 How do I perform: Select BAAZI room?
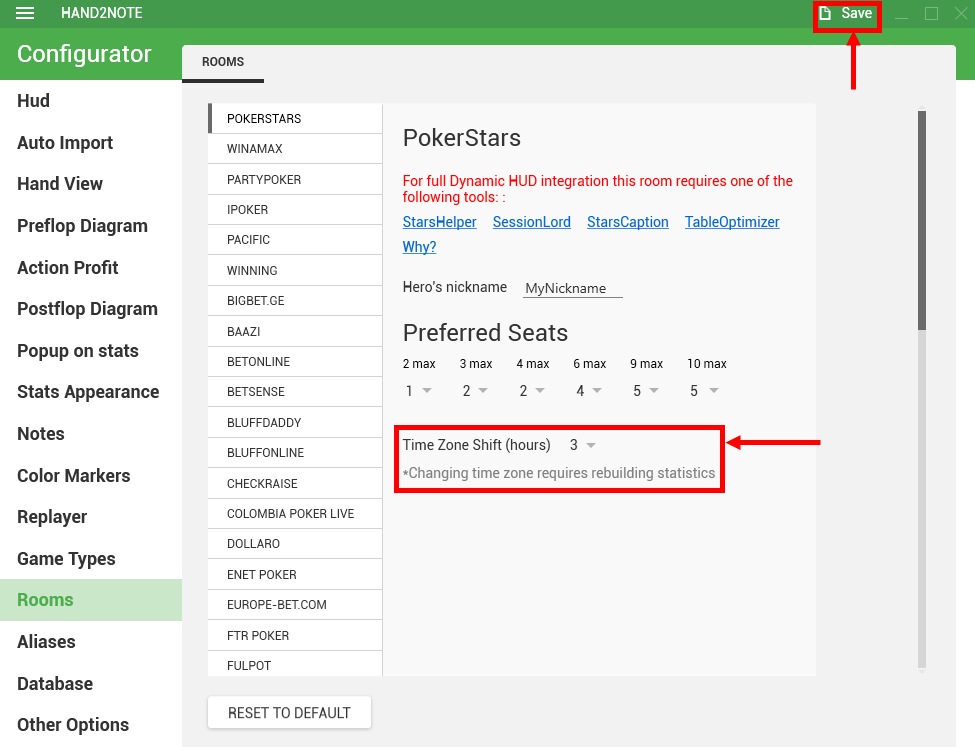(295, 332)
